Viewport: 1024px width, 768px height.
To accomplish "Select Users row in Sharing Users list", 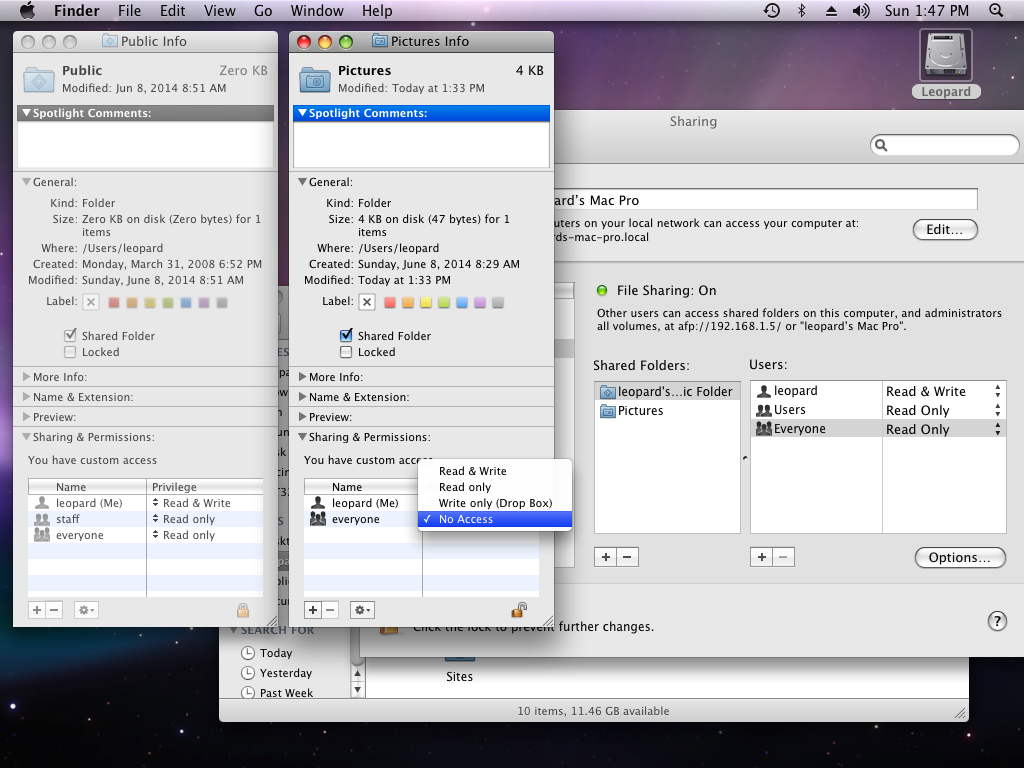I will coord(878,410).
